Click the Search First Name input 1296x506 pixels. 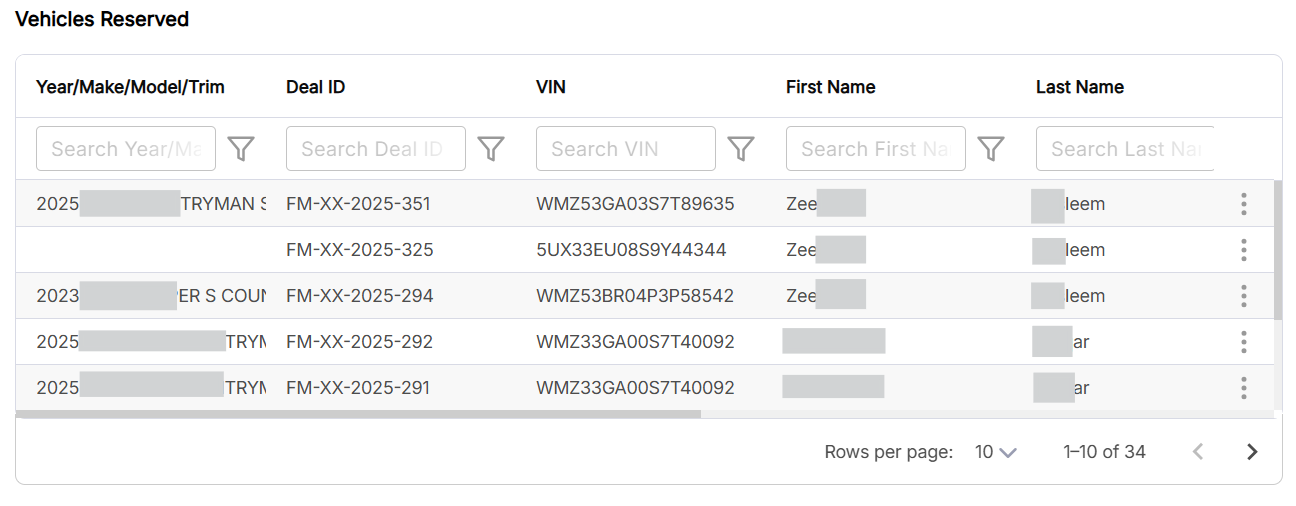[876, 149]
